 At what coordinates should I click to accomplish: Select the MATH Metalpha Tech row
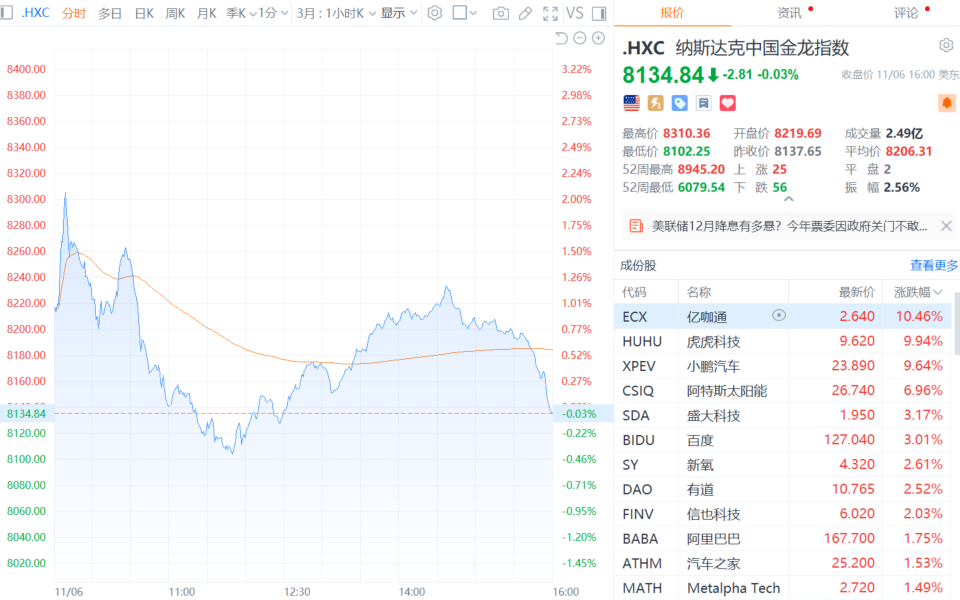784,587
